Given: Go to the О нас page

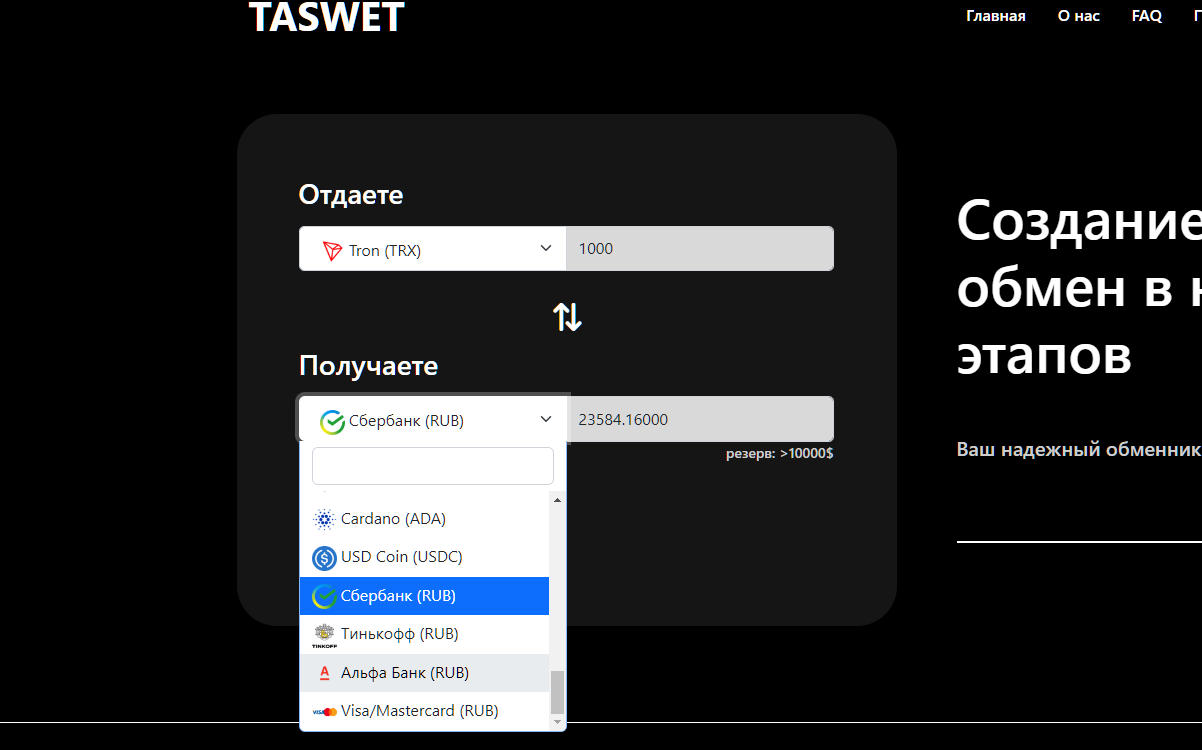Looking at the screenshot, I should pos(1078,16).
